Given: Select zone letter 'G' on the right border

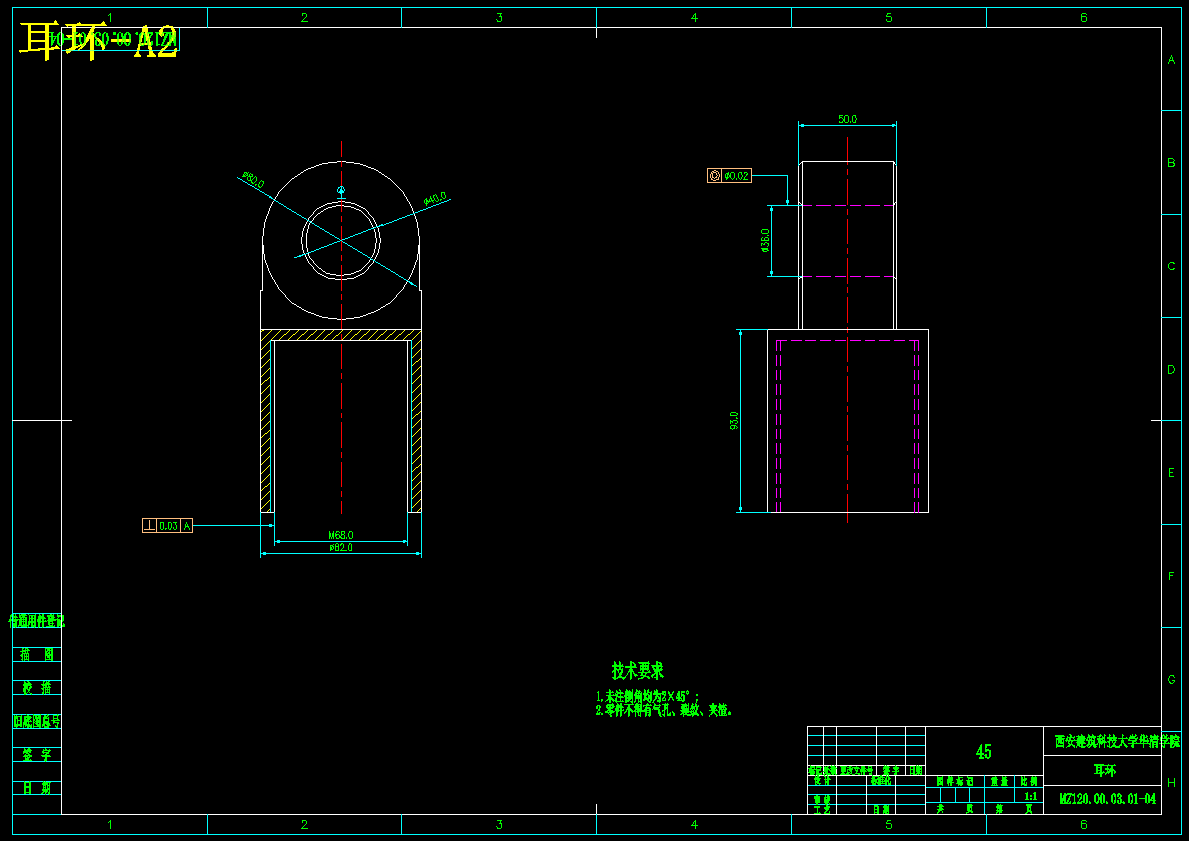Looking at the screenshot, I should coord(1171,680).
